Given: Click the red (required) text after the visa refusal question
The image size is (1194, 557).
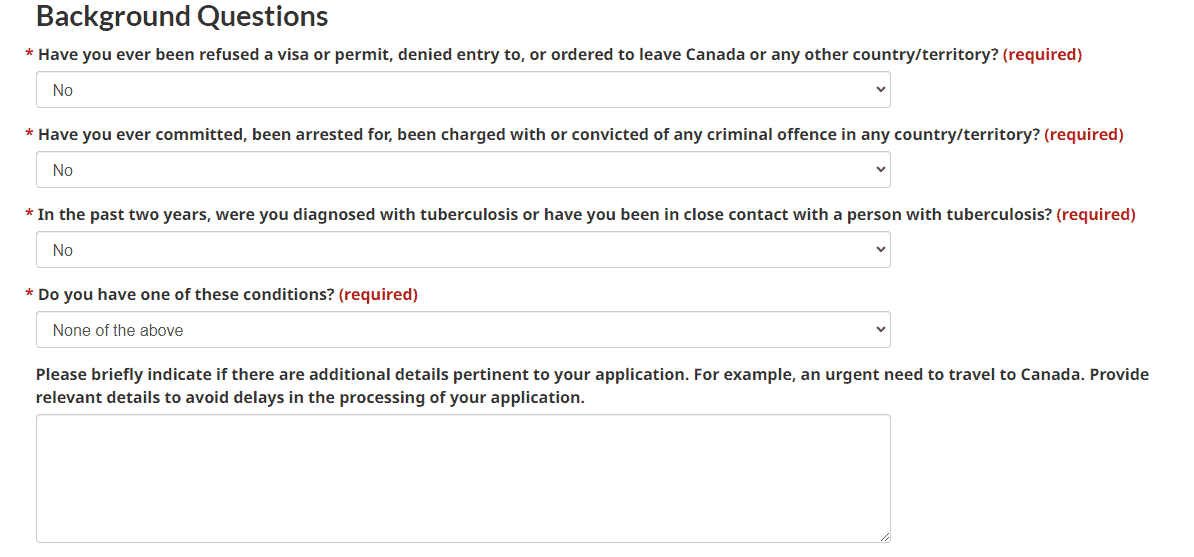Looking at the screenshot, I should tap(1042, 55).
